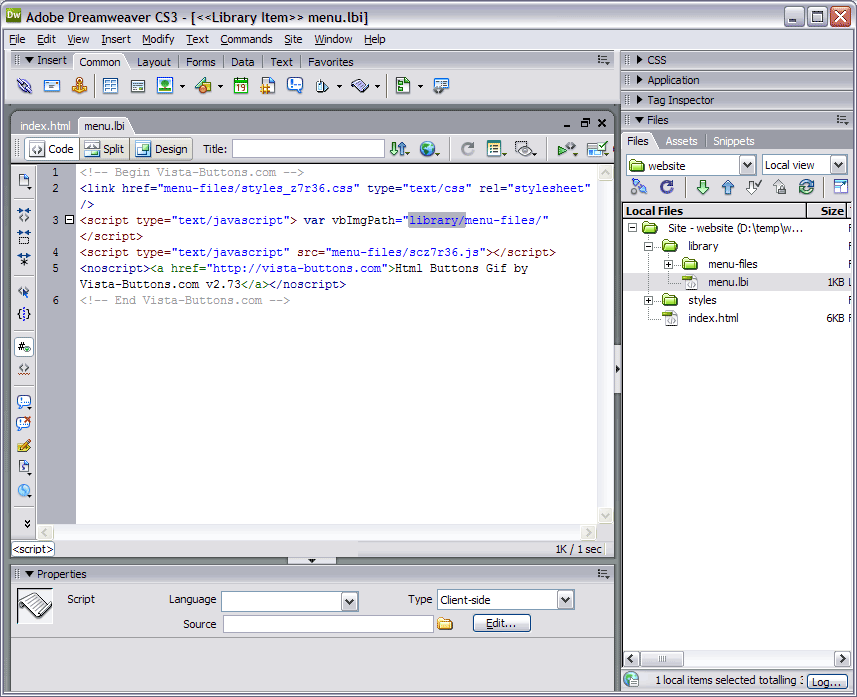Click the Synchronize files icon
This screenshot has width=857, height=697.
point(806,187)
